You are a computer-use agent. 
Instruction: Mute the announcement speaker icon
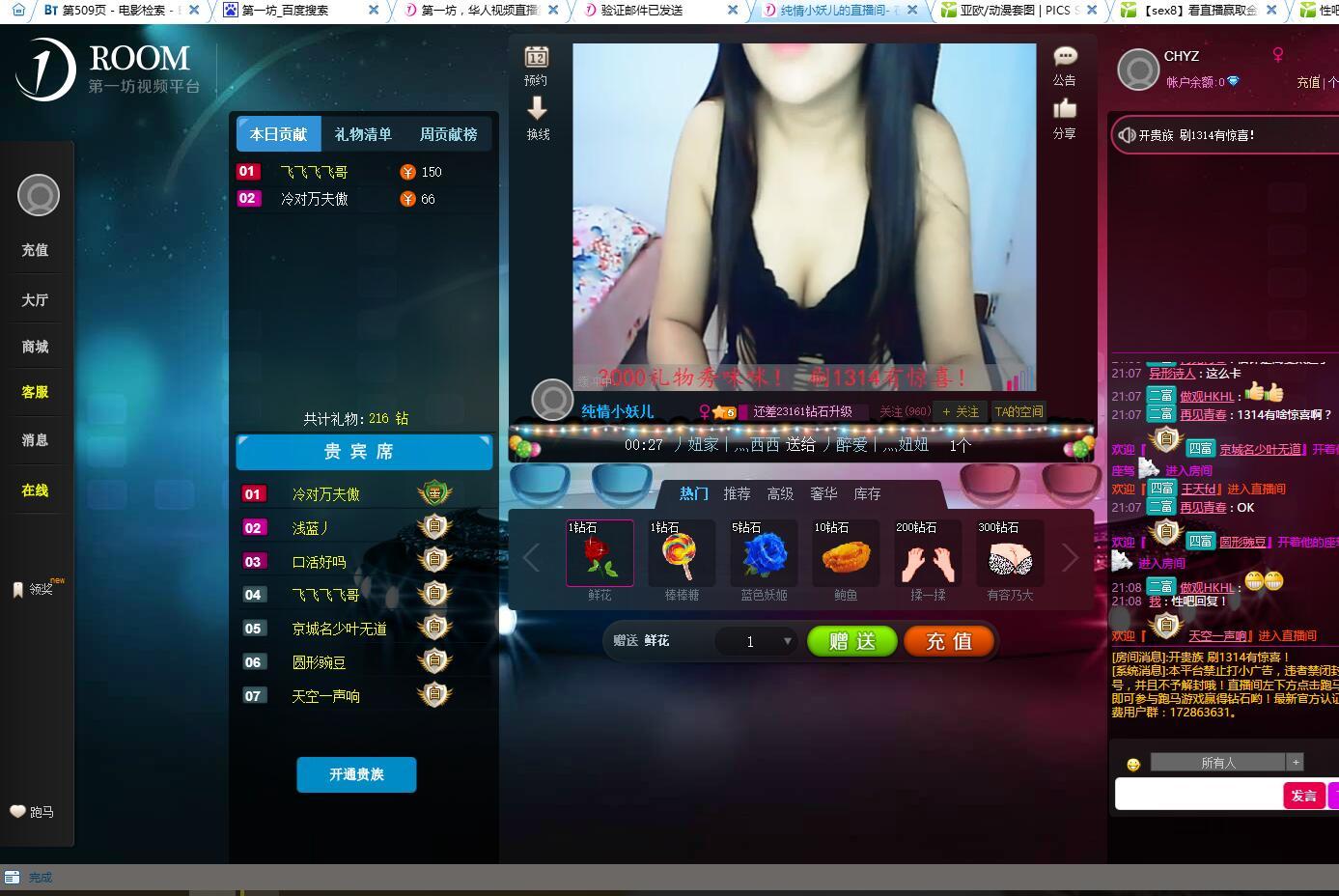pyautogui.click(x=1126, y=135)
